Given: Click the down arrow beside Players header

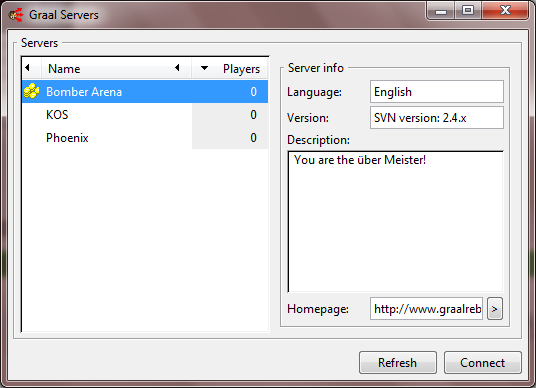Looking at the screenshot, I should (204, 68).
